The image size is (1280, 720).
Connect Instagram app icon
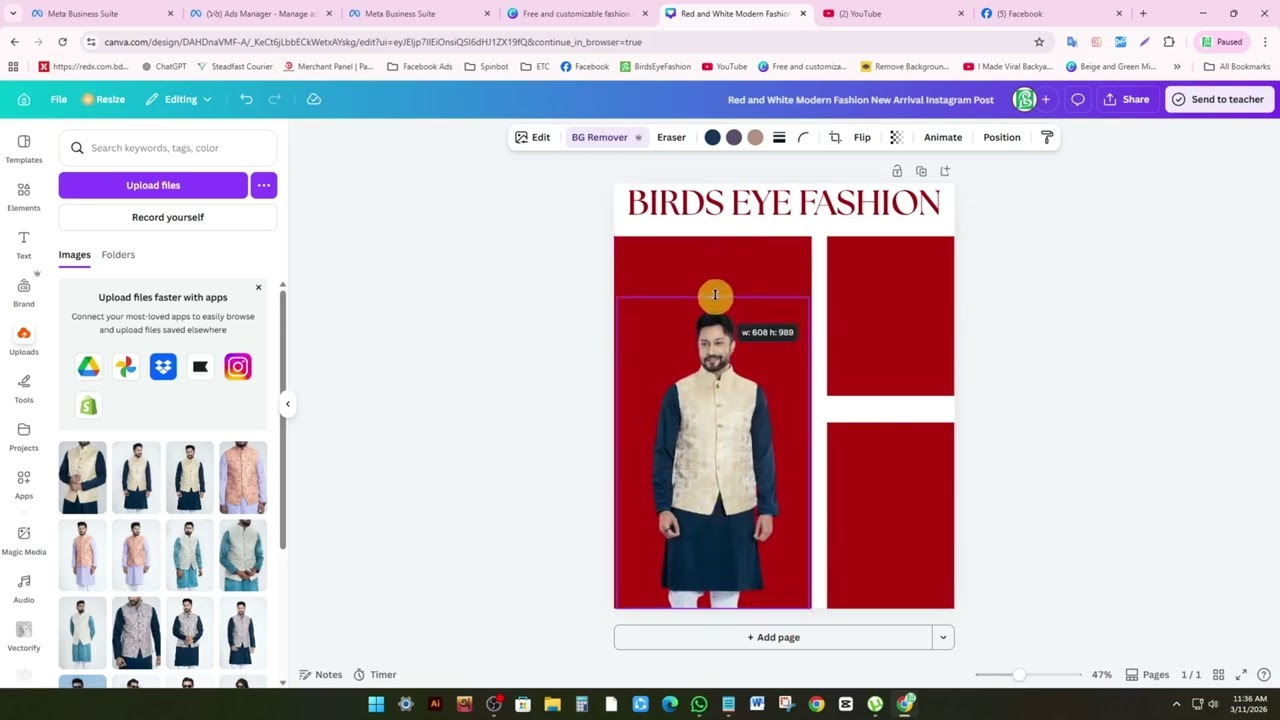pos(238,367)
